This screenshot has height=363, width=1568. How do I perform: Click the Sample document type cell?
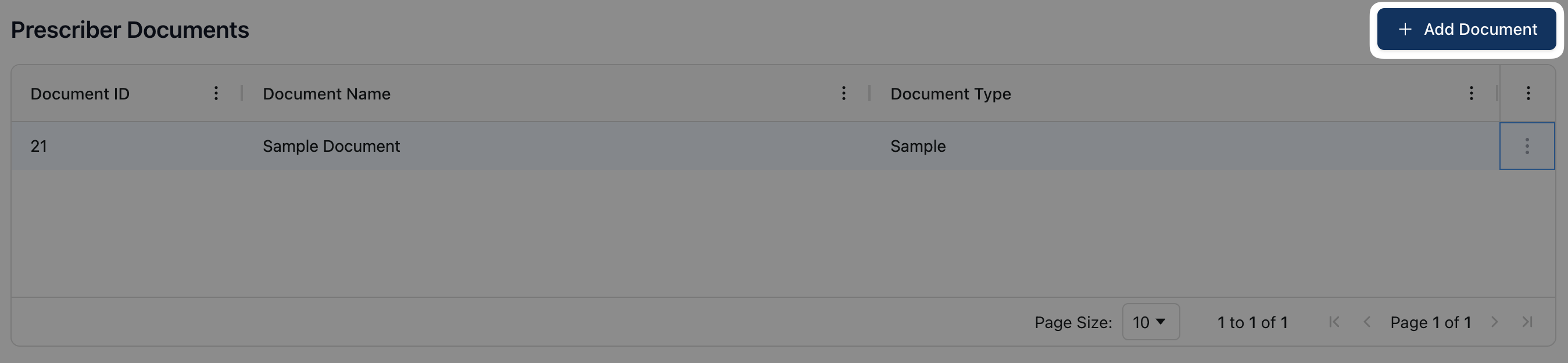click(917, 146)
